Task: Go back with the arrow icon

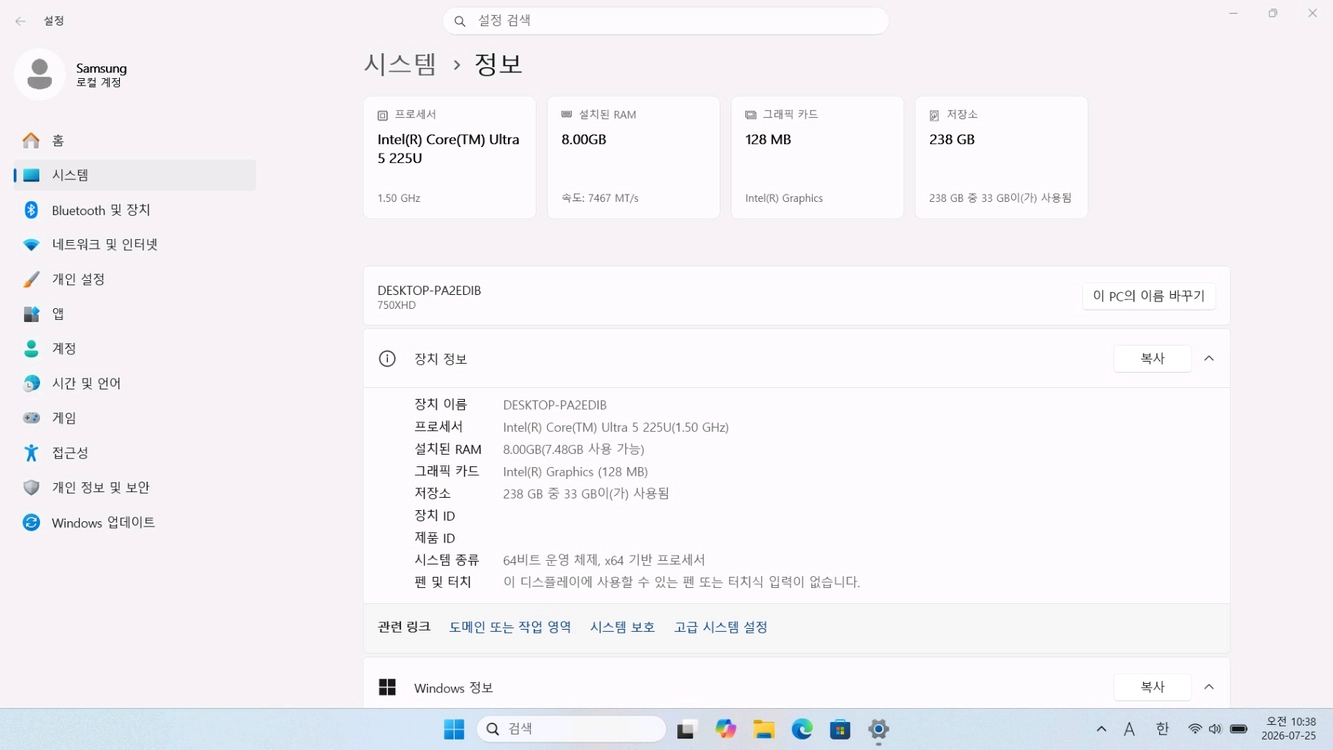Action: (20, 21)
